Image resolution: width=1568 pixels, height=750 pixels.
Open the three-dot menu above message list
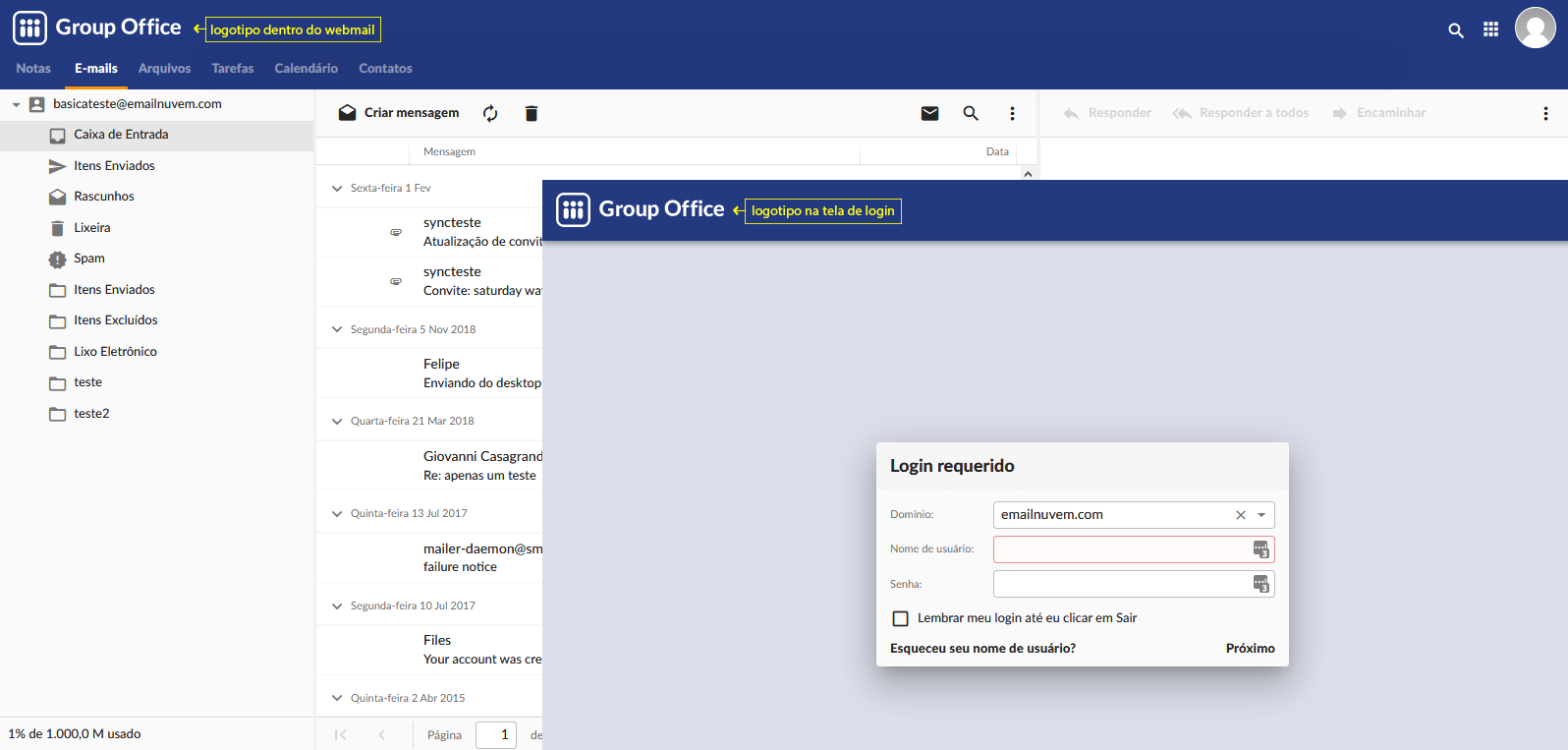tap(1012, 114)
